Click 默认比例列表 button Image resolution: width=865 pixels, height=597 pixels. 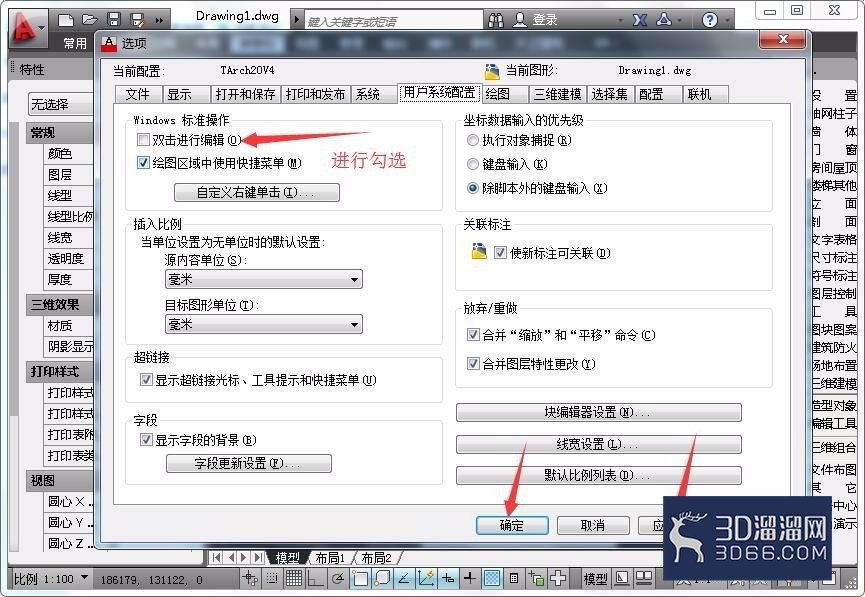coord(599,475)
